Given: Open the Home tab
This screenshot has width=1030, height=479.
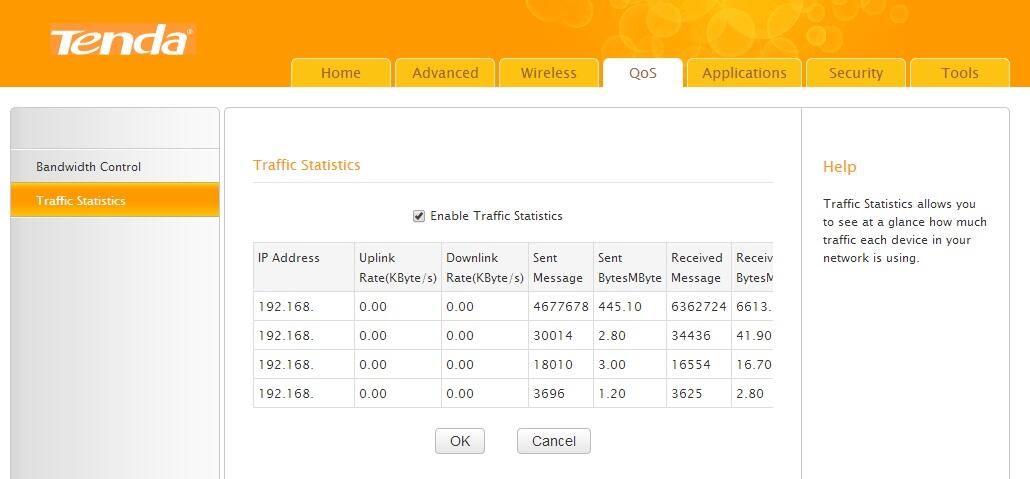Looking at the screenshot, I should point(340,73).
